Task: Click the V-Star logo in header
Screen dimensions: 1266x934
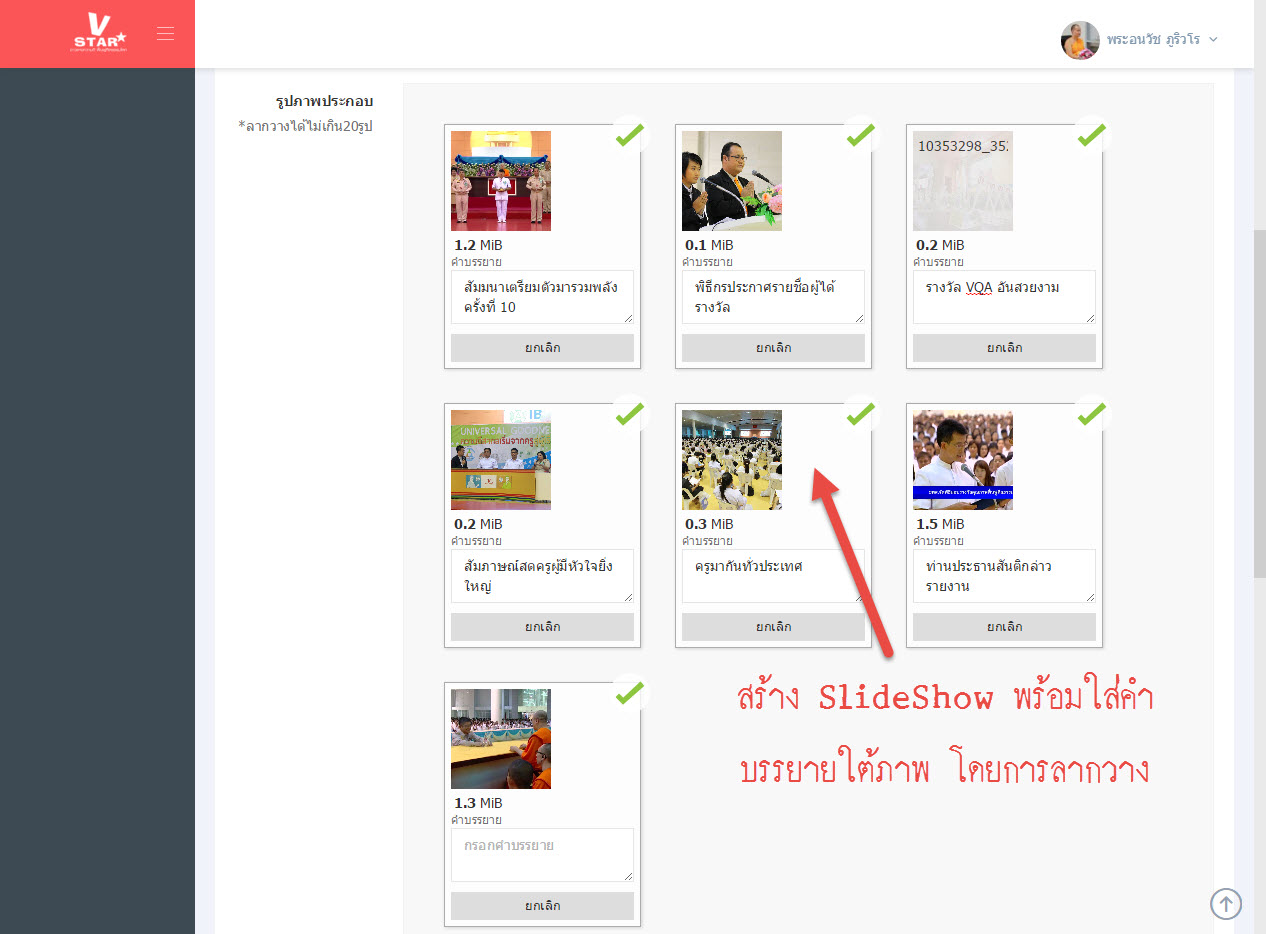Action: [x=99, y=32]
